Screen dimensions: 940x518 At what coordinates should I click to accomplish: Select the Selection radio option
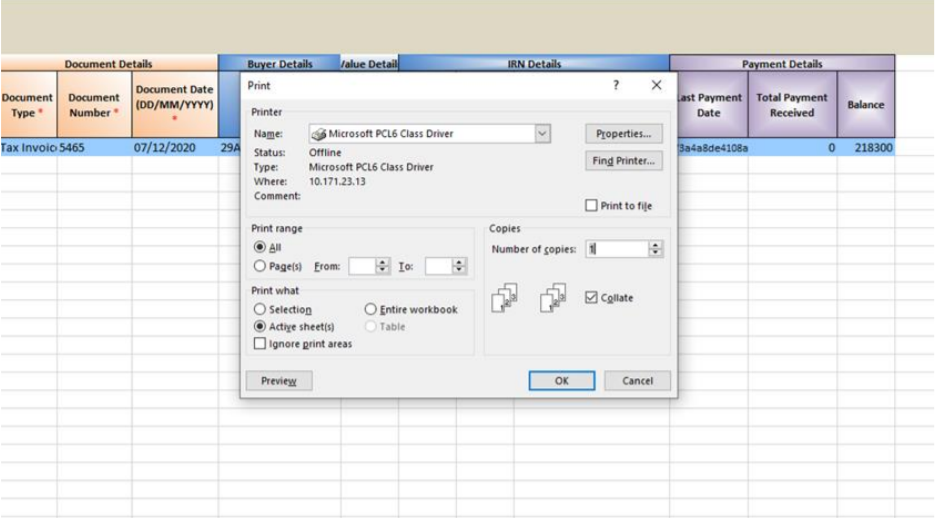pos(260,309)
